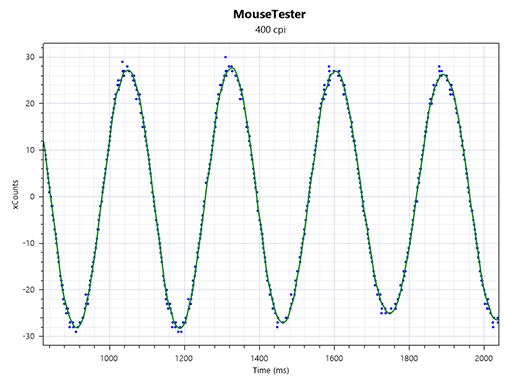
Task: Click the -30 label on the xCounts axis
Action: pyautogui.click(x=29, y=336)
